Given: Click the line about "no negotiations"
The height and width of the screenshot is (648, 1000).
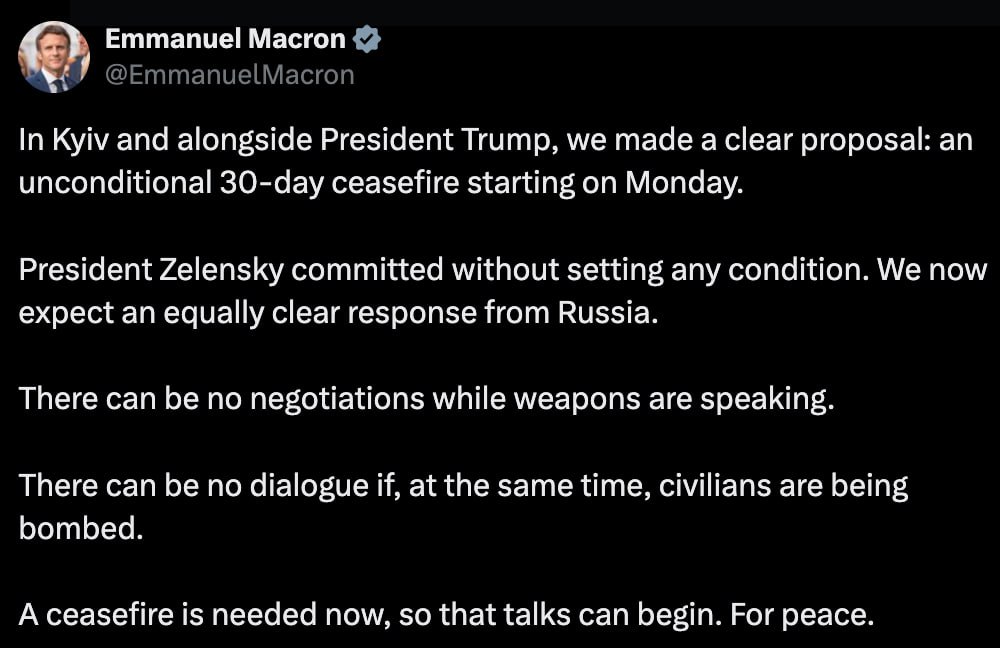Looking at the screenshot, I should 425,399.
